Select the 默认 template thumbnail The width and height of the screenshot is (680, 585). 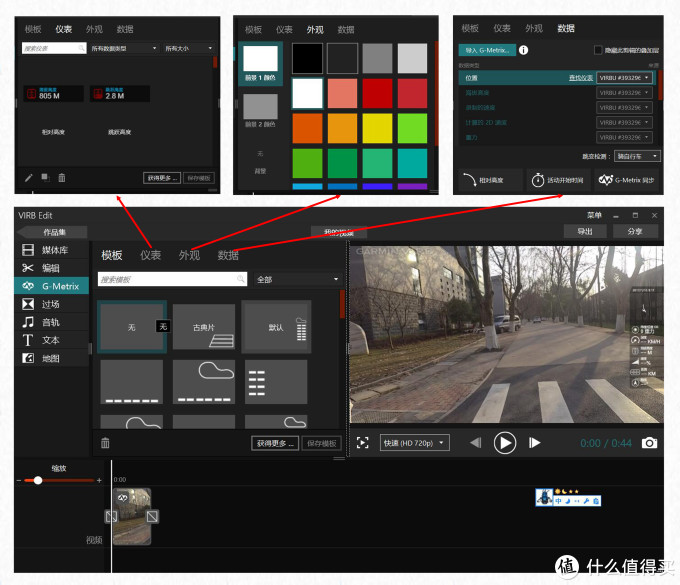coord(276,326)
